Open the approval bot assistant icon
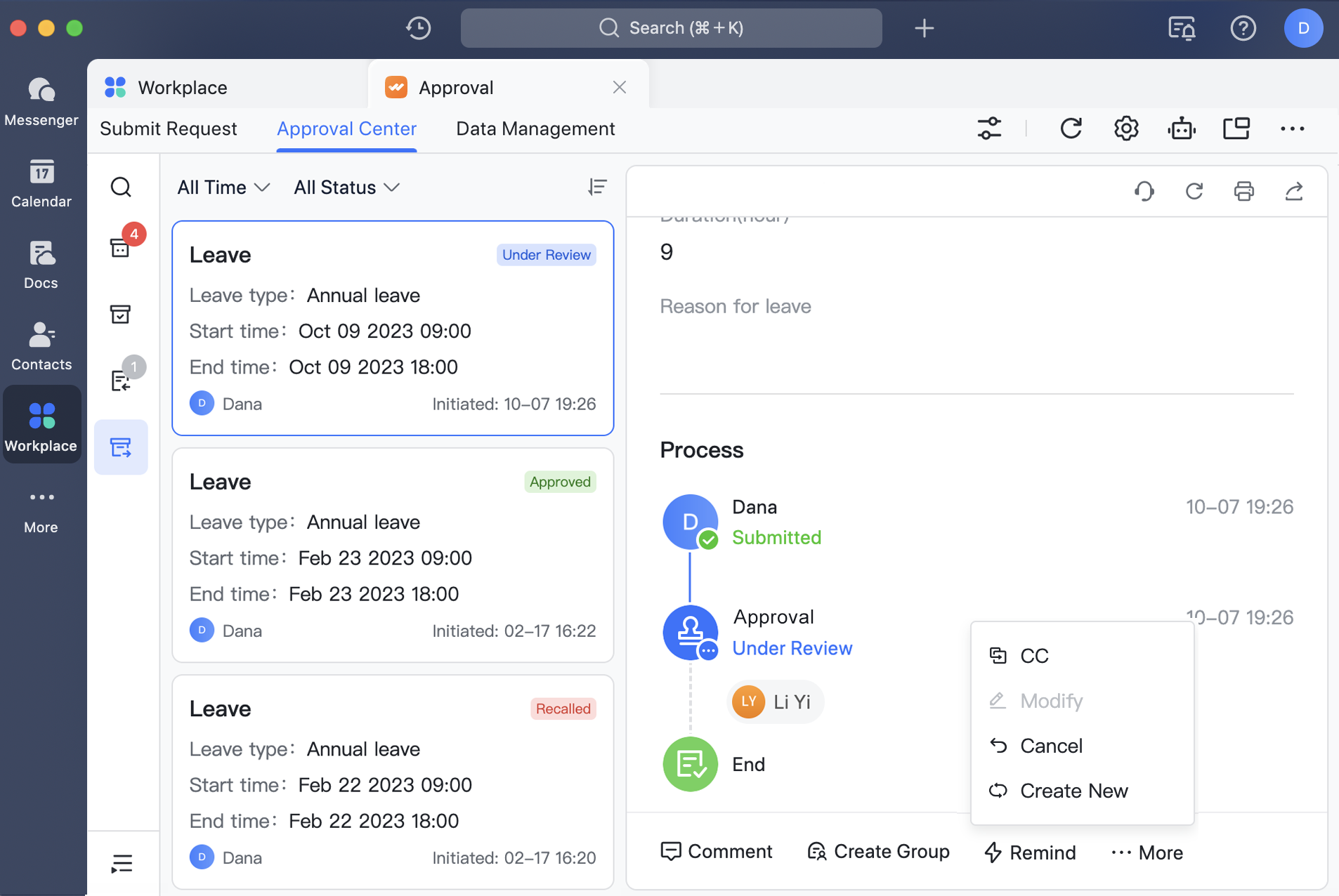 pos(1181,129)
